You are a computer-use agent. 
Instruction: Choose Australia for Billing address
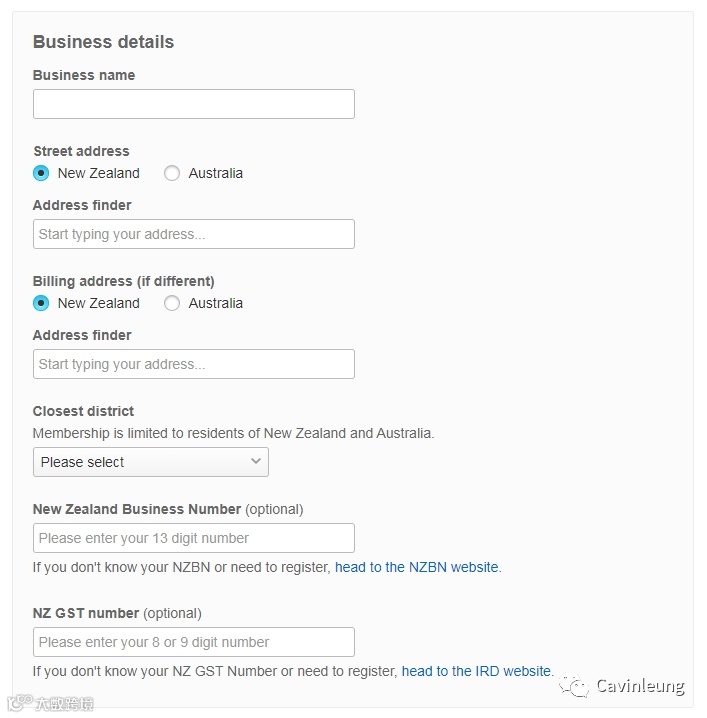172,303
